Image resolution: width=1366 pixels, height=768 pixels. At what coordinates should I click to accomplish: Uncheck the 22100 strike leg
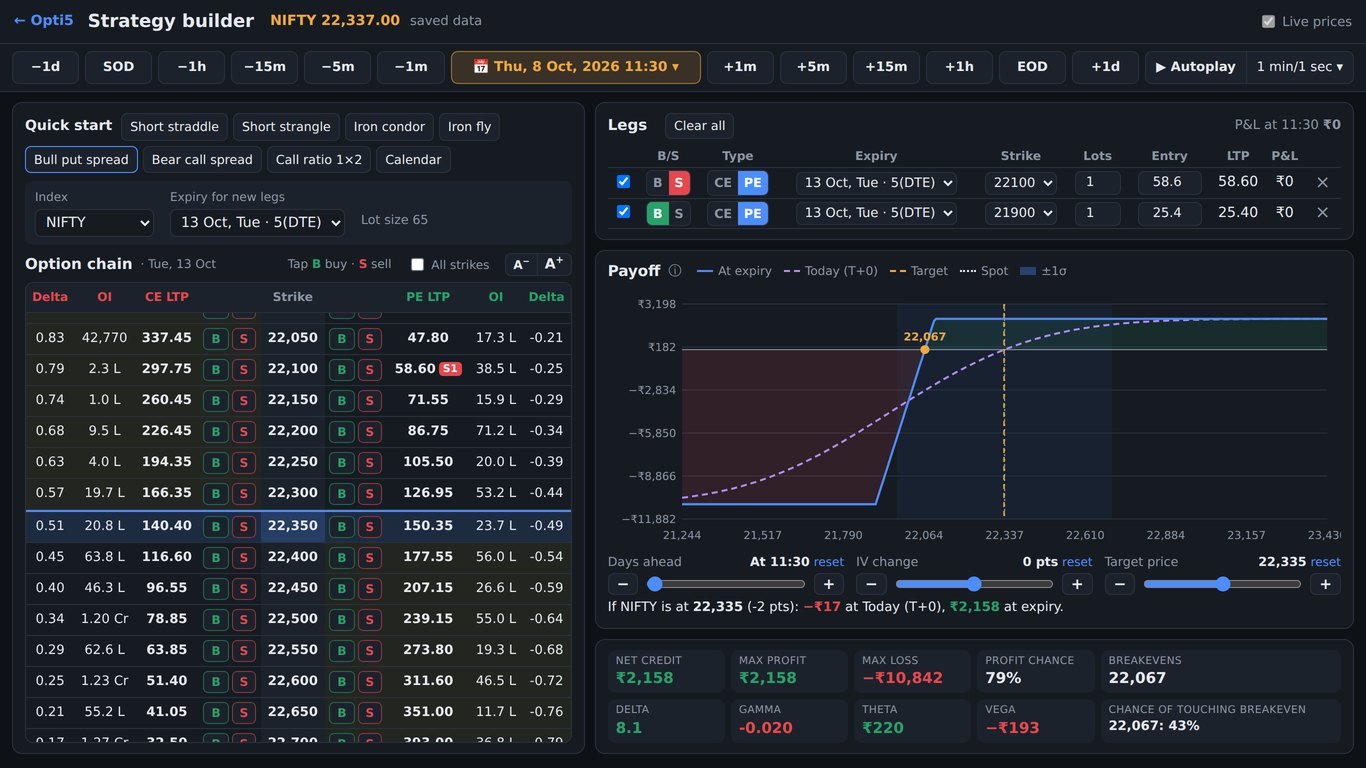point(623,182)
